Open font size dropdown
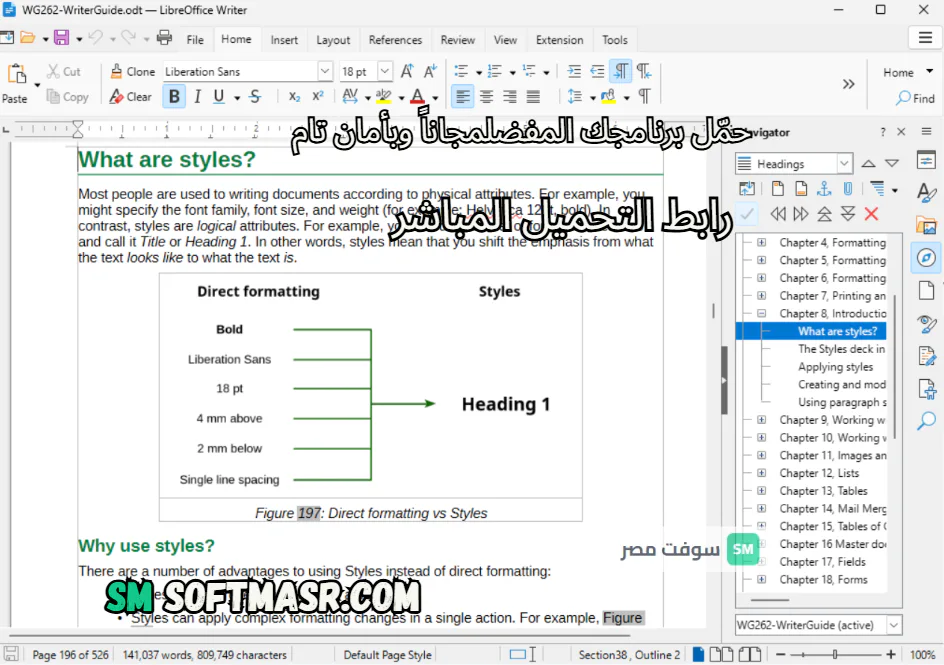The image size is (944, 665). click(x=385, y=71)
